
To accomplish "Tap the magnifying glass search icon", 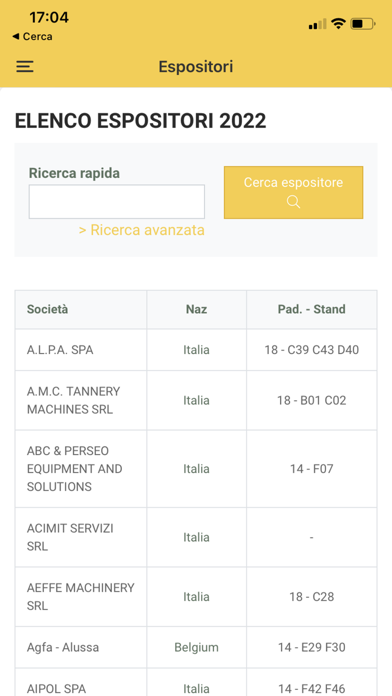I will pos(293,202).
